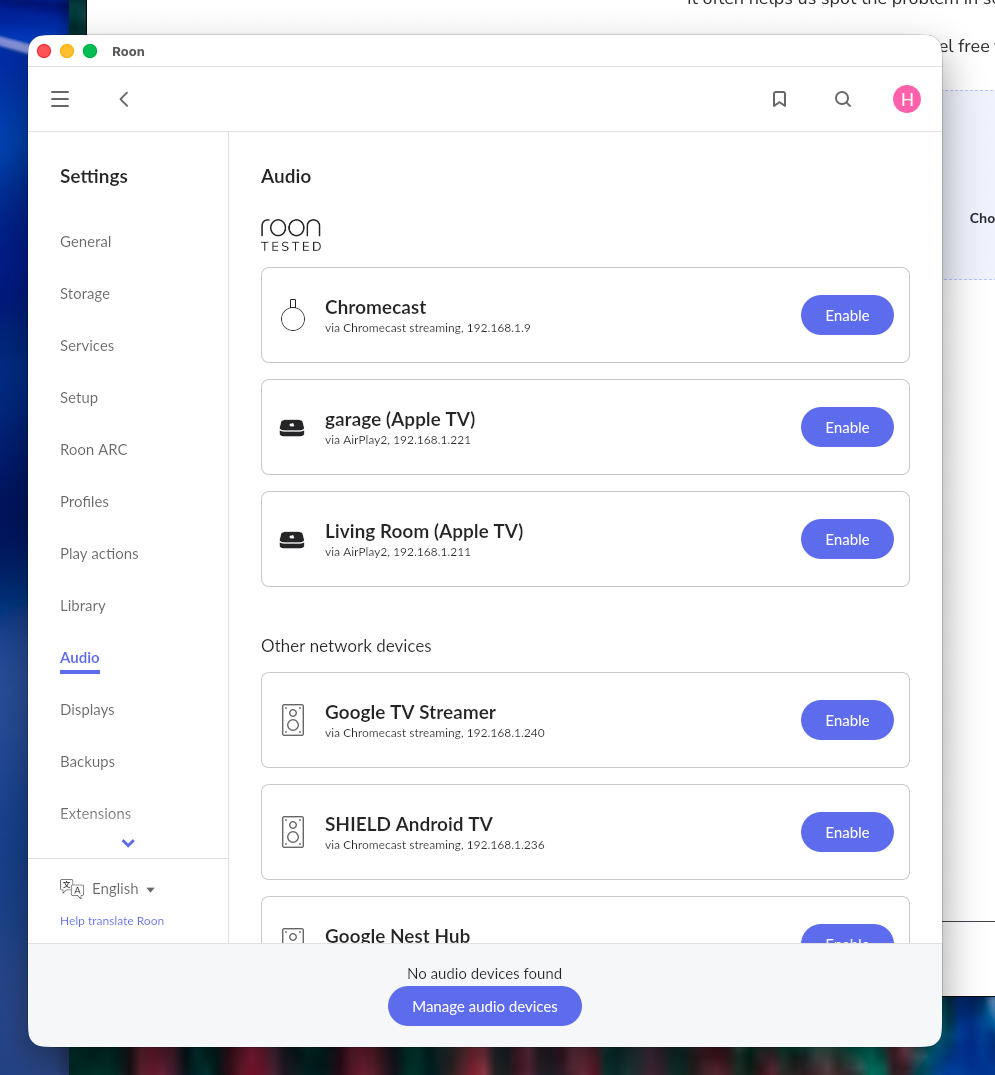Expand more settings with down chevron

click(x=128, y=843)
